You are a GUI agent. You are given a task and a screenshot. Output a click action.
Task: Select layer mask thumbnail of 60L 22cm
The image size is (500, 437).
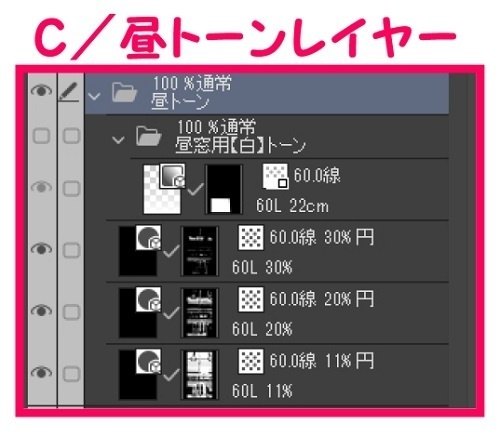tap(224, 189)
